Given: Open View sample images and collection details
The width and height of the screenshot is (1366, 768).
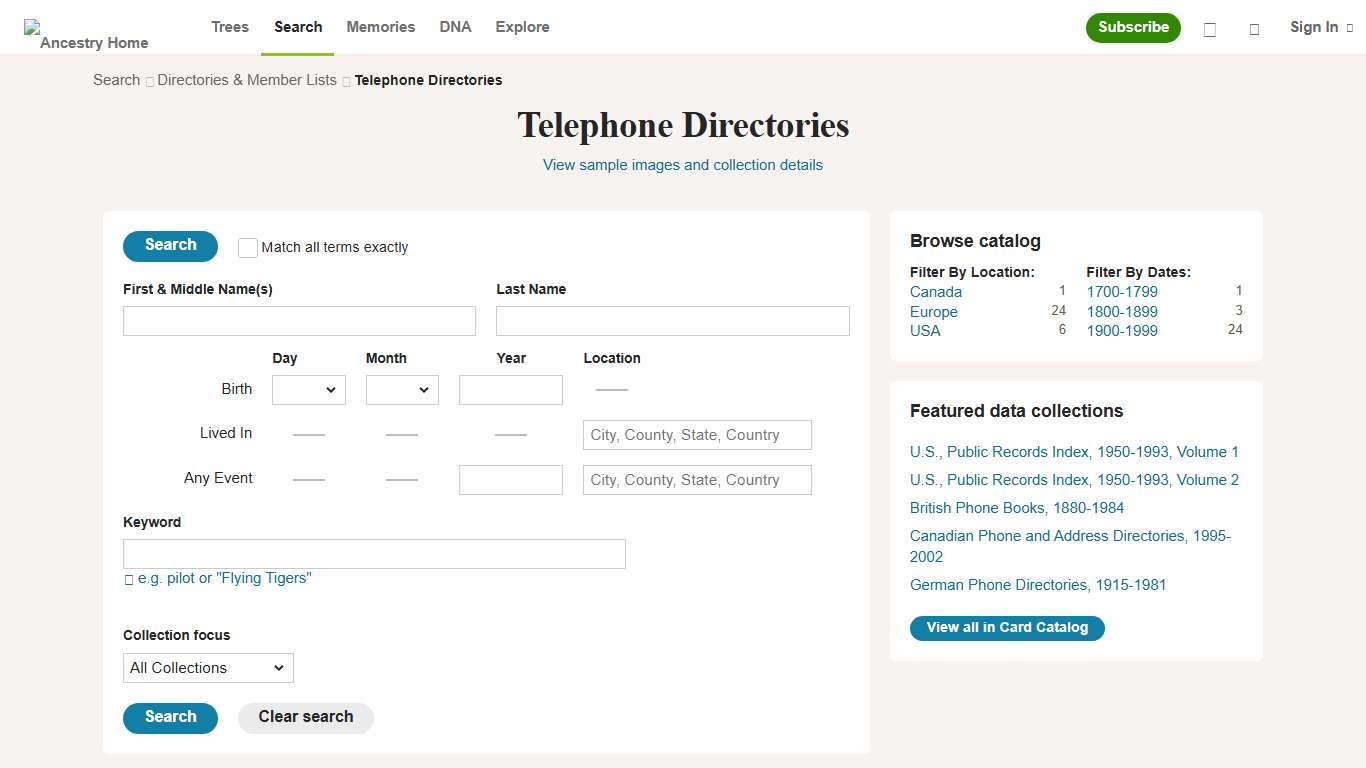Looking at the screenshot, I should click(683, 164).
